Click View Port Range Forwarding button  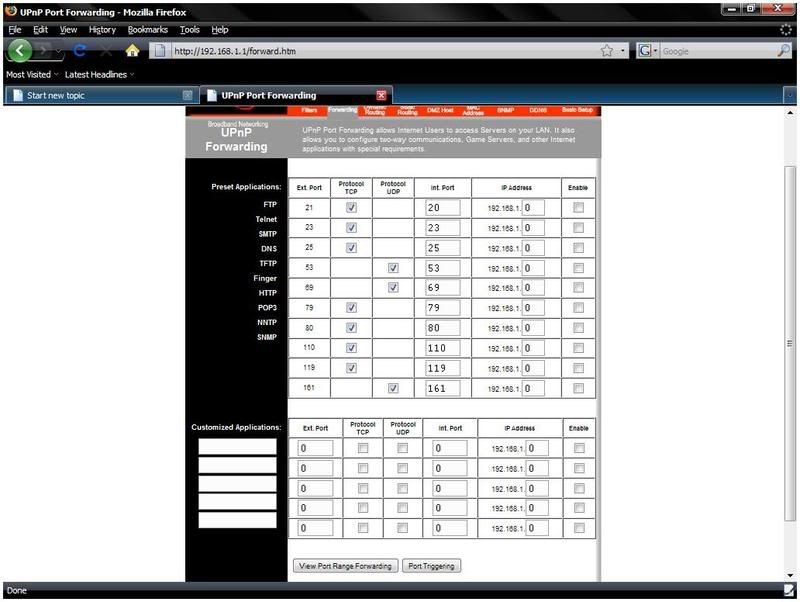click(346, 566)
